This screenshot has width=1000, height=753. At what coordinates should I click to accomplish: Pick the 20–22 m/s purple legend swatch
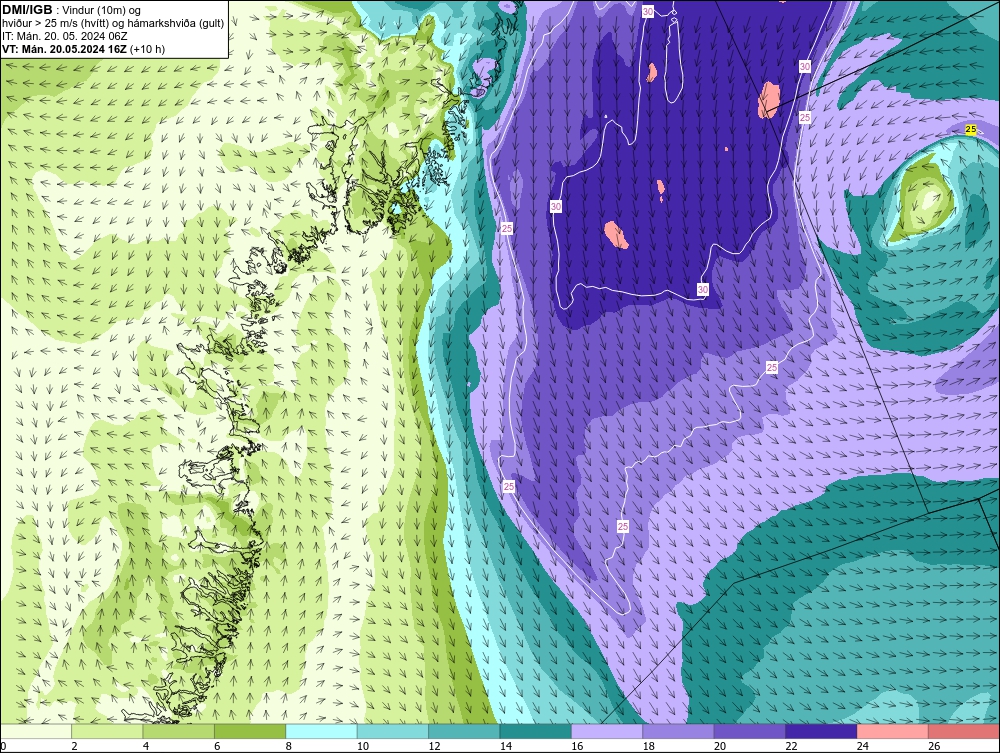750,731
